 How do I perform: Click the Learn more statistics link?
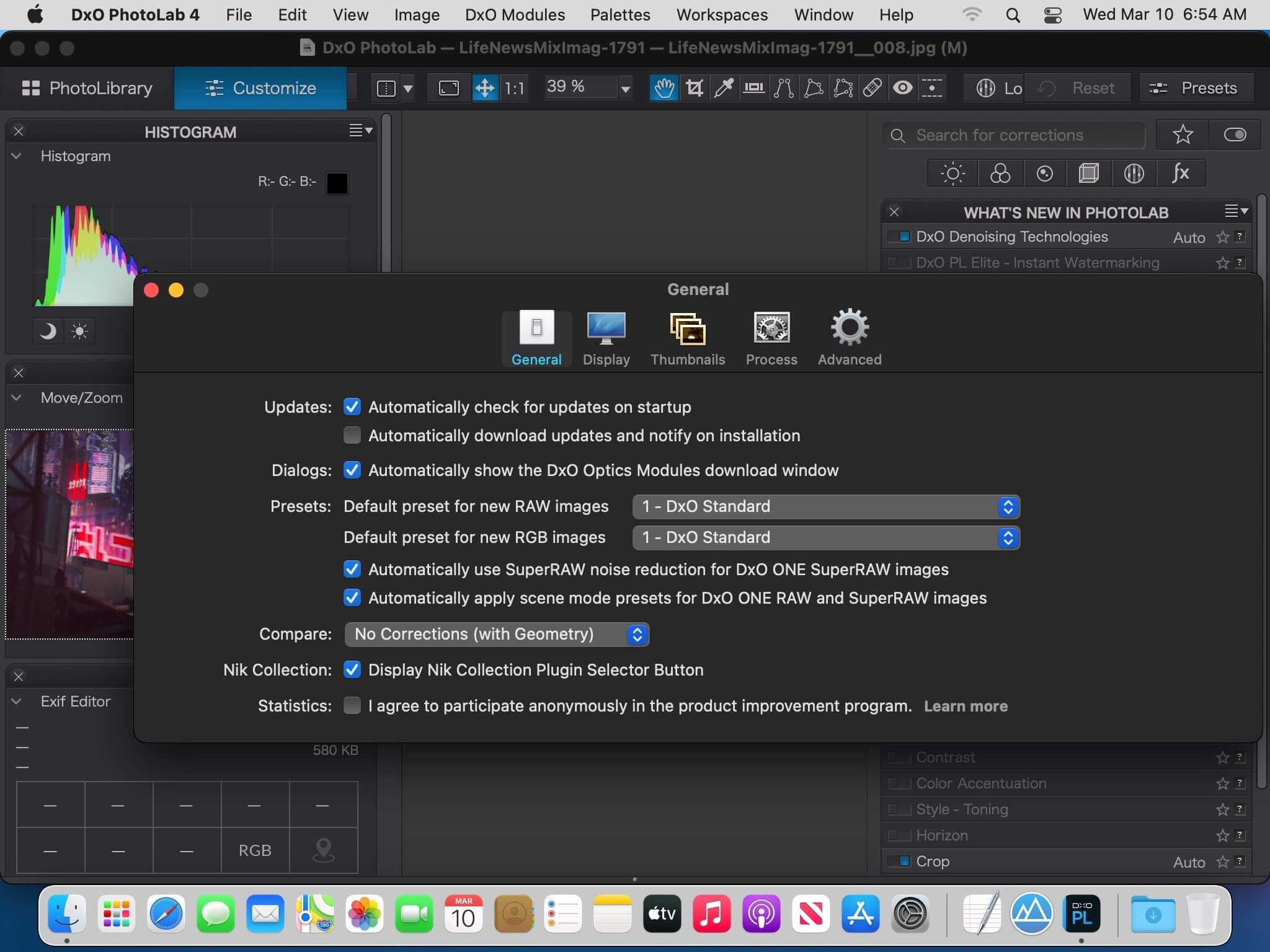point(965,705)
